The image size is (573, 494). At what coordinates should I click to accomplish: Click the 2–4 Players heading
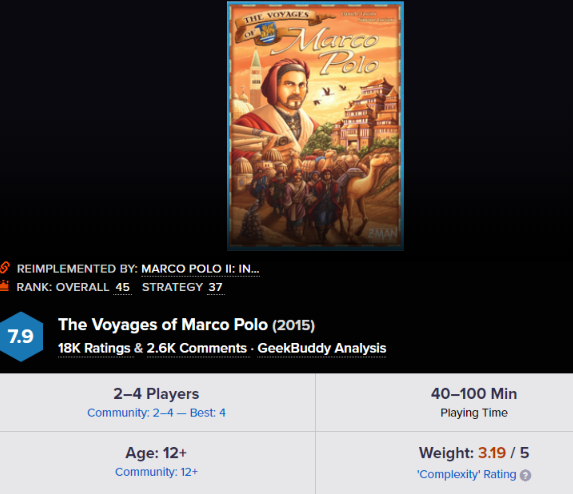click(156, 394)
